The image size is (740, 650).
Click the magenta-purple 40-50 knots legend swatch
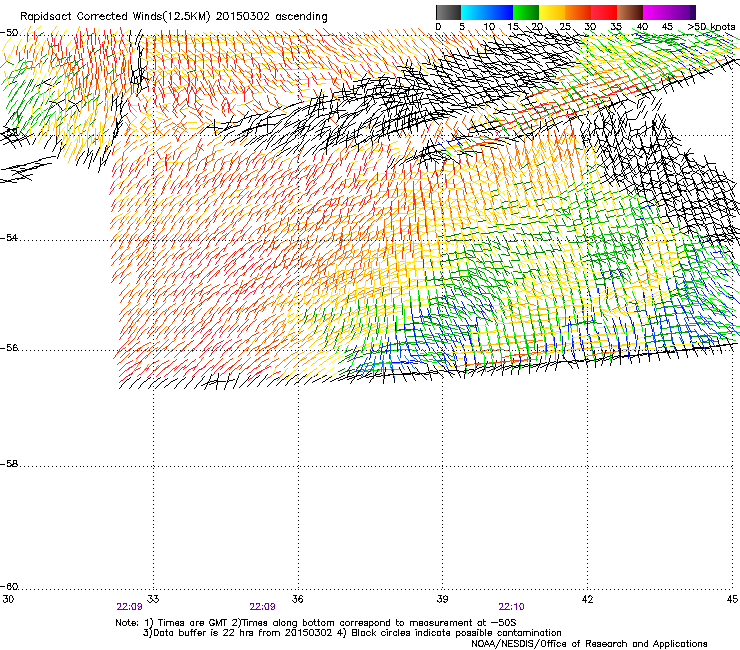[669, 12]
